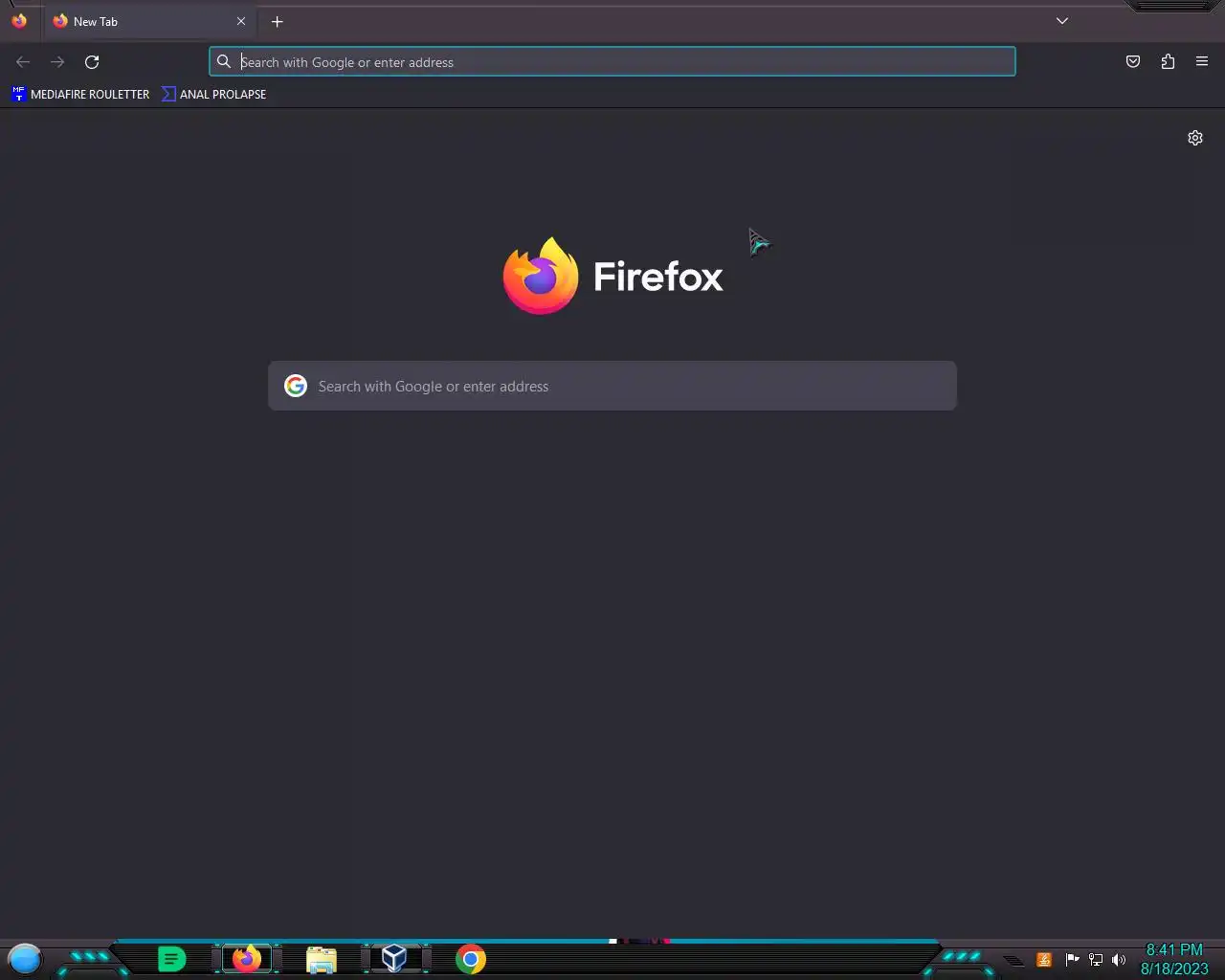The width and height of the screenshot is (1225, 980).
Task: Select the Firefox taskbar icon
Action: tap(247, 959)
